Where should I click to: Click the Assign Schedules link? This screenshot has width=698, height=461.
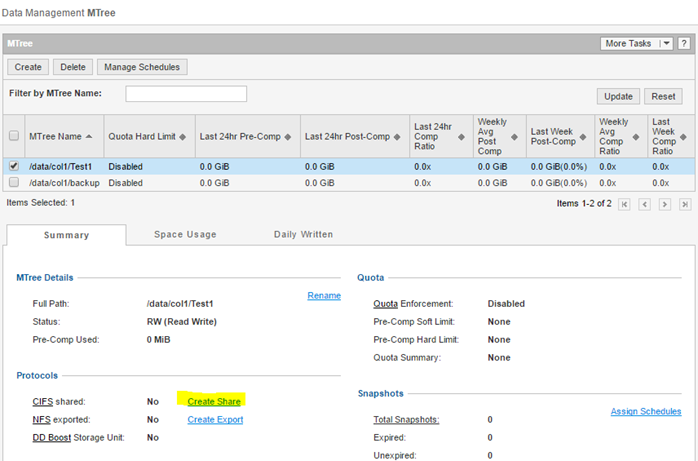point(646,411)
